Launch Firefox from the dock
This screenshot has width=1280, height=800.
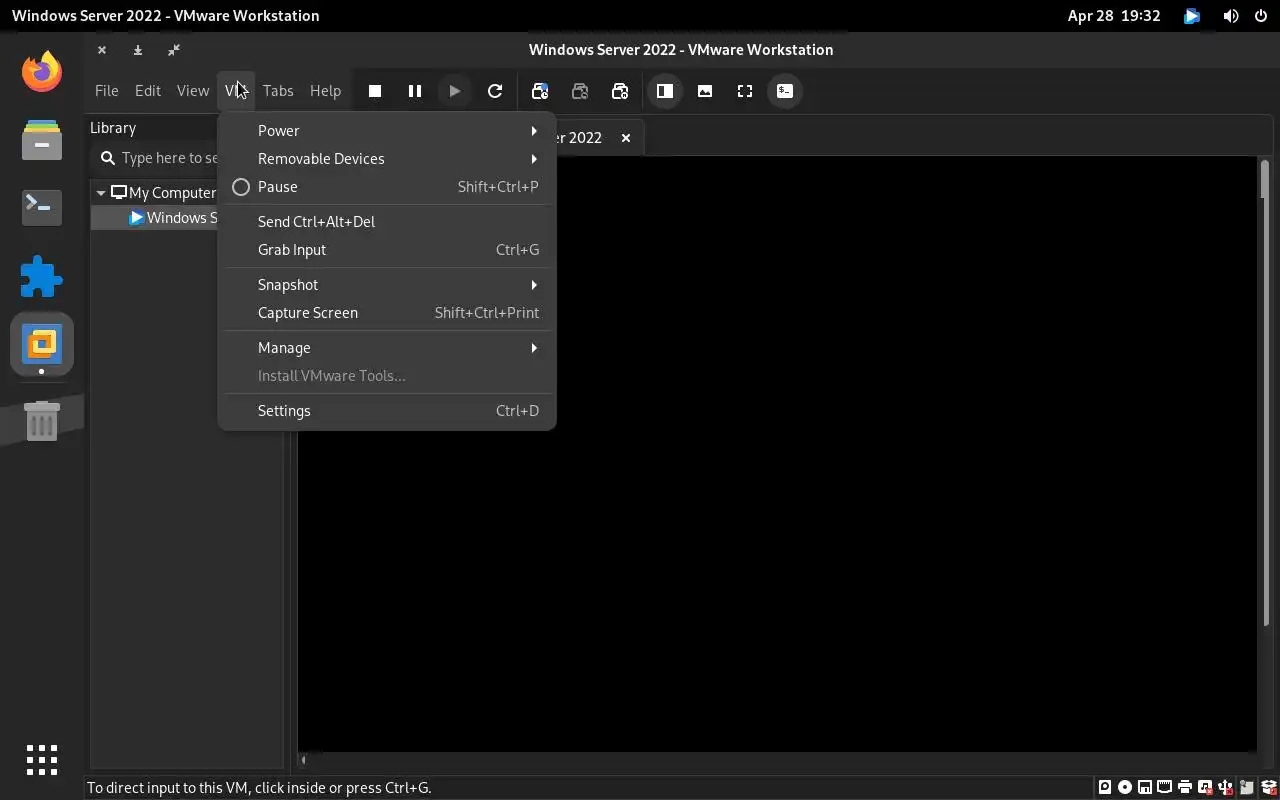(42, 71)
